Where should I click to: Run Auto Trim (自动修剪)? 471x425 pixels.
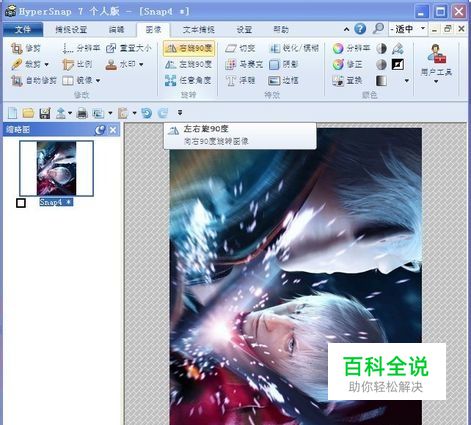[x=33, y=80]
